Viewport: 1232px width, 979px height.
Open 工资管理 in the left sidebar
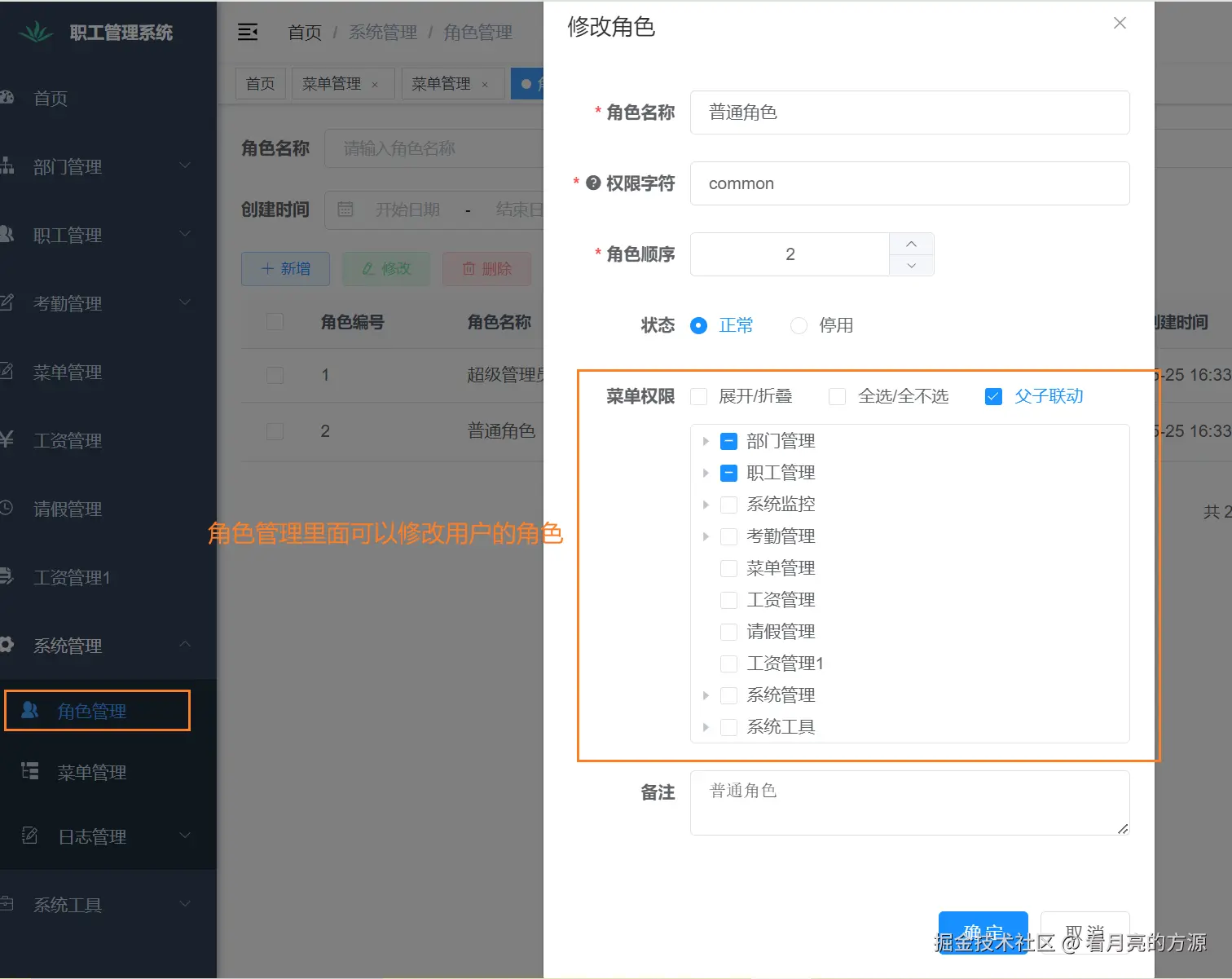point(68,440)
